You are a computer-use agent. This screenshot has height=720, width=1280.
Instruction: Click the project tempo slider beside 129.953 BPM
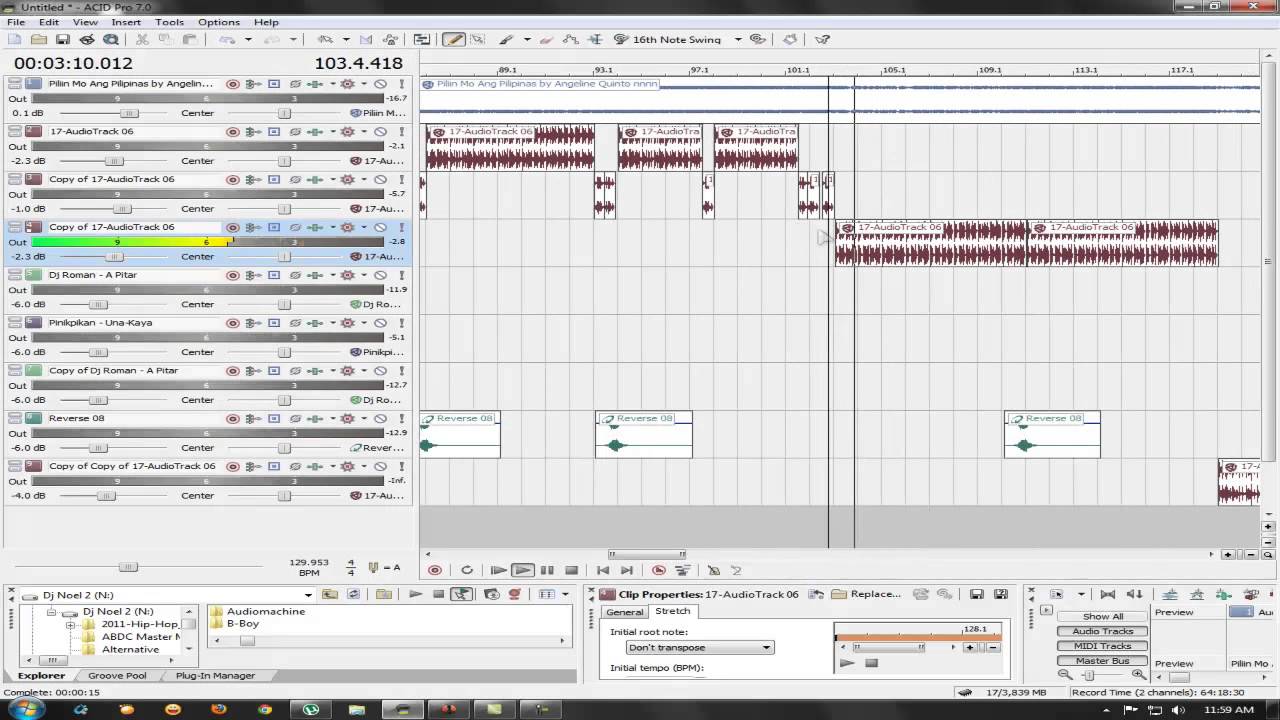pyautogui.click(x=128, y=567)
